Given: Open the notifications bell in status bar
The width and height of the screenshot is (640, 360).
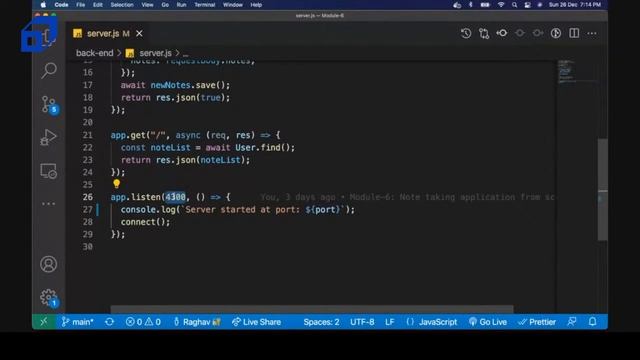Looking at the screenshot, I should pos(593,322).
